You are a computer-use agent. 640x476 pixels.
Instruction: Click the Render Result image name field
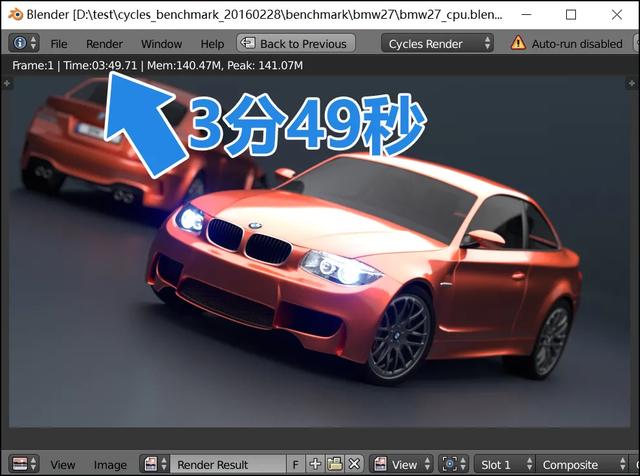point(225,465)
